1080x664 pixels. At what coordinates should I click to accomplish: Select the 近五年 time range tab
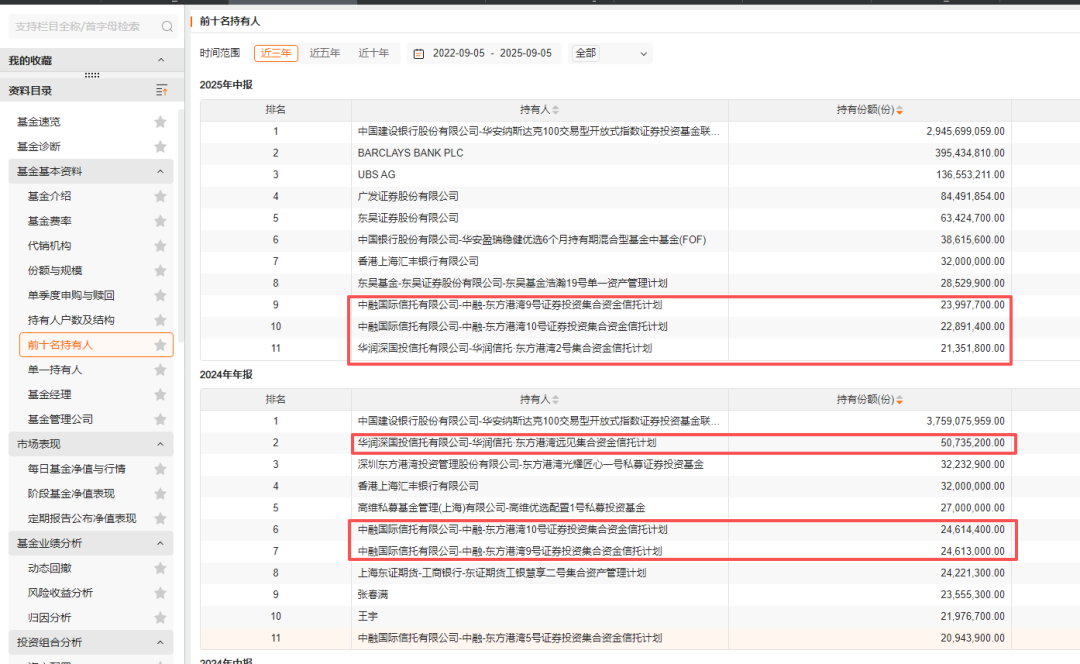tap(325, 53)
